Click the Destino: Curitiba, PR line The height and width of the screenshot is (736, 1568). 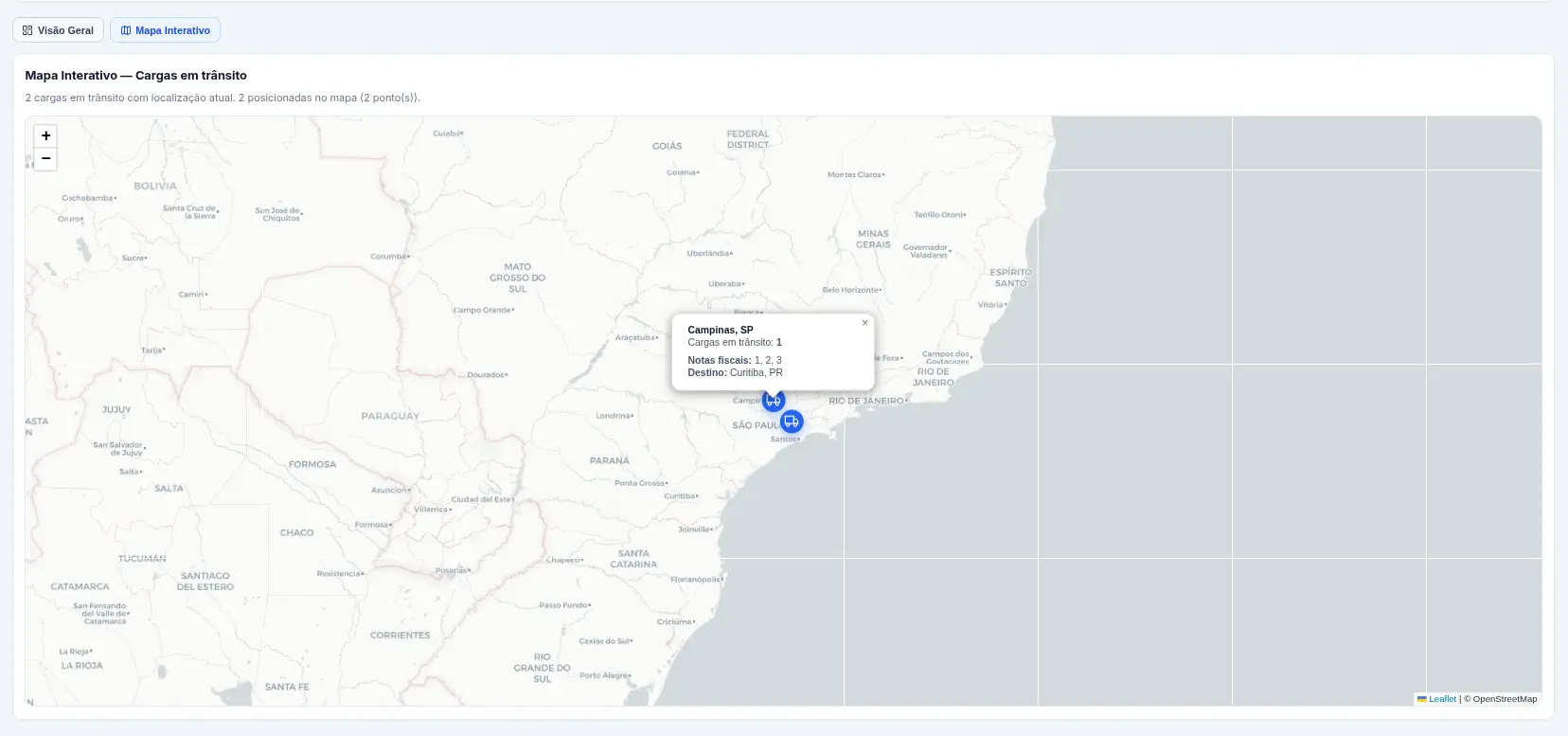click(x=735, y=372)
